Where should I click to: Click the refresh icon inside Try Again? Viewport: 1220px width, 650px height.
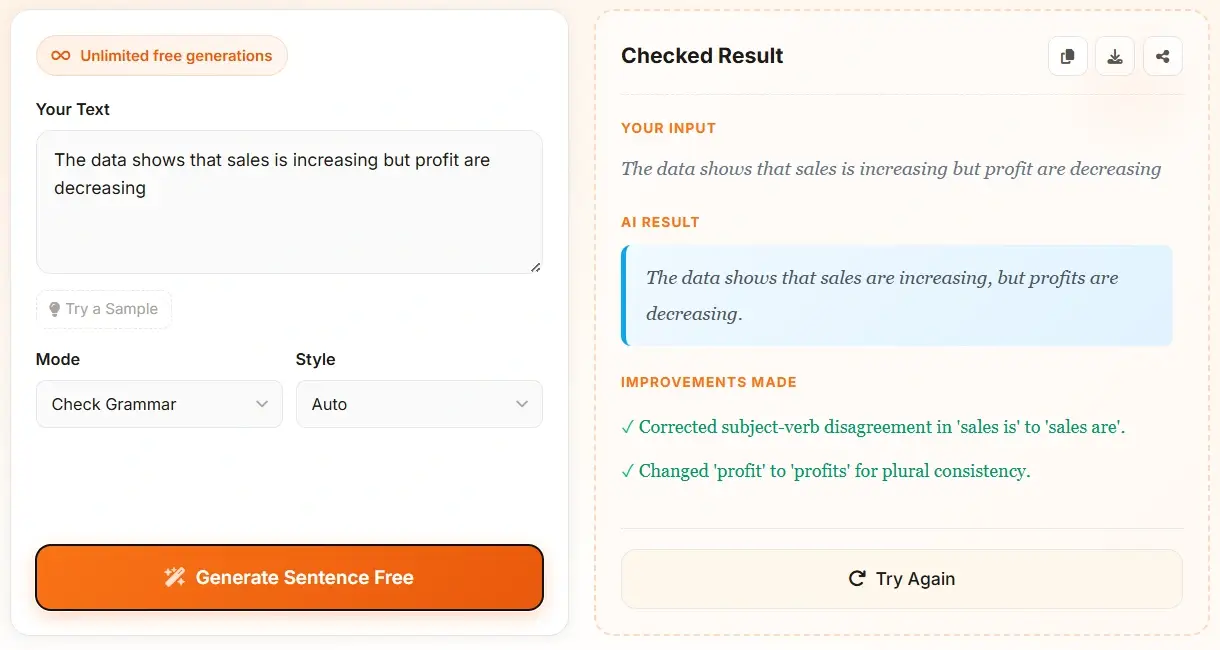click(x=855, y=578)
